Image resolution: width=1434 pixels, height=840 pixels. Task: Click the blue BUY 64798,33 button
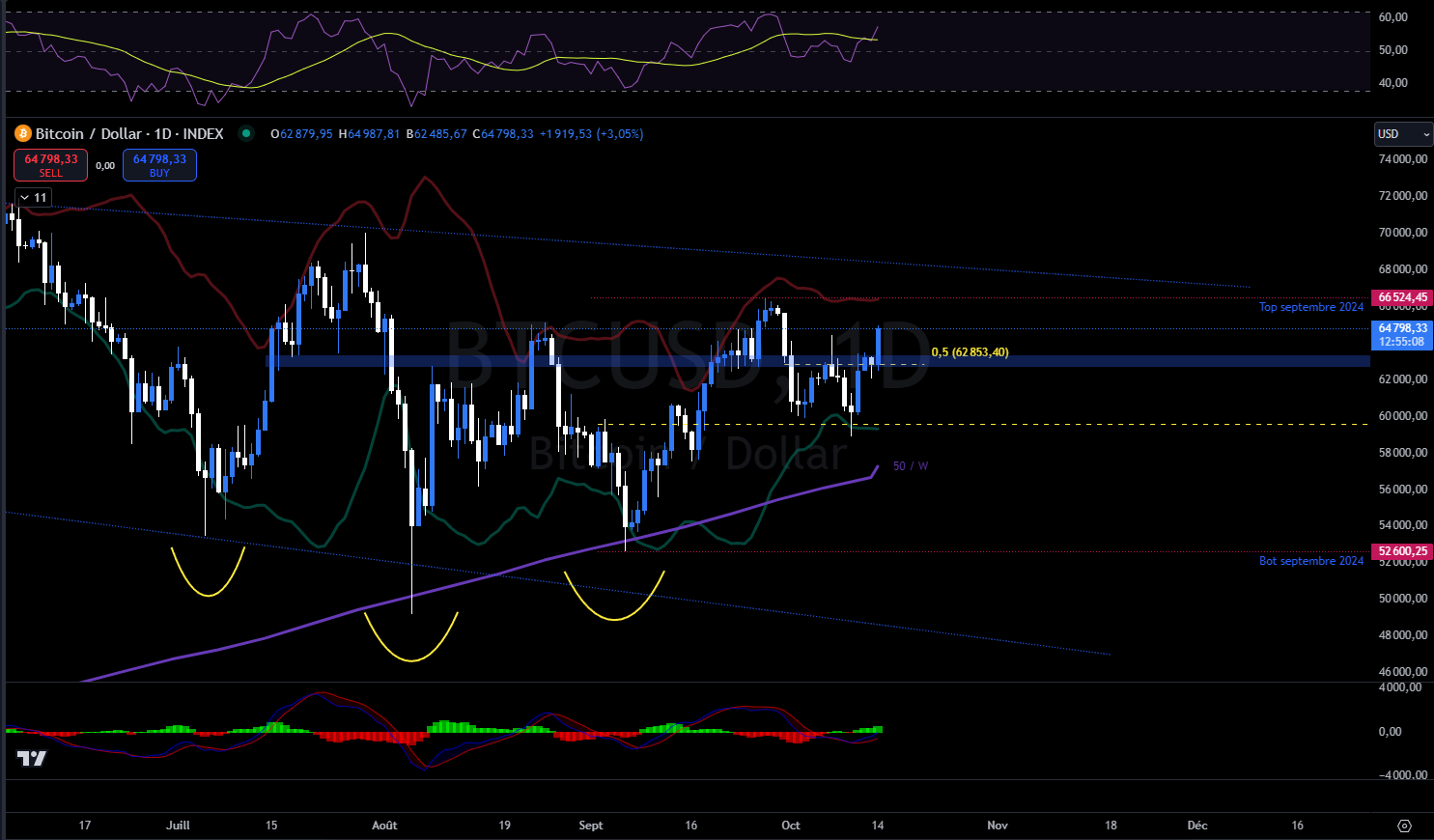[x=158, y=164]
